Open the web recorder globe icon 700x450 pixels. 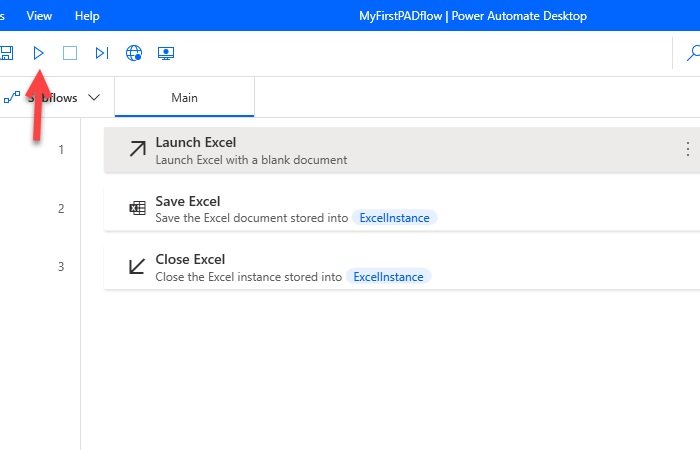point(133,53)
